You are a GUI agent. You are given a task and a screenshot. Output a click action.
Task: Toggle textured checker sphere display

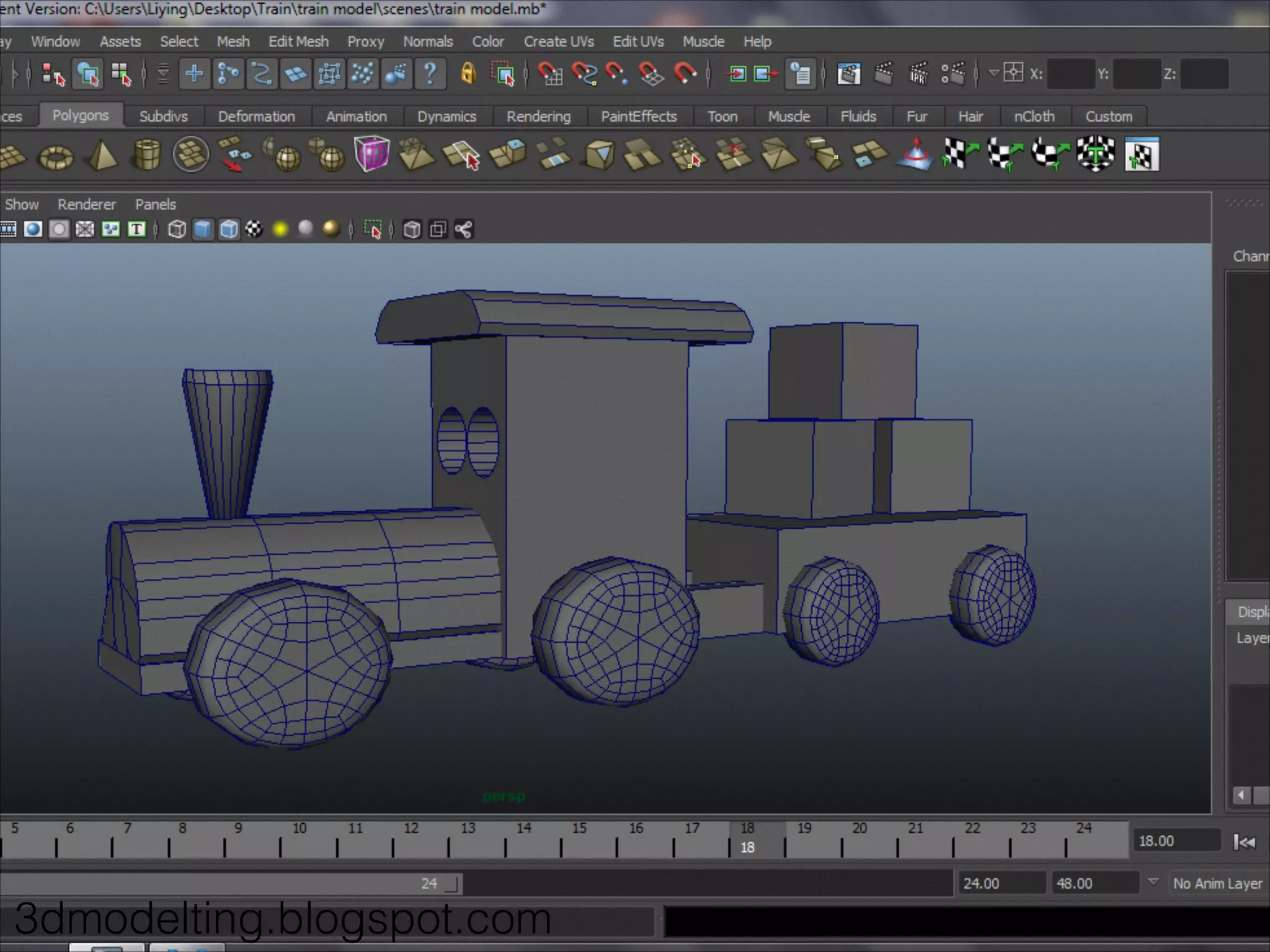pyautogui.click(x=254, y=229)
